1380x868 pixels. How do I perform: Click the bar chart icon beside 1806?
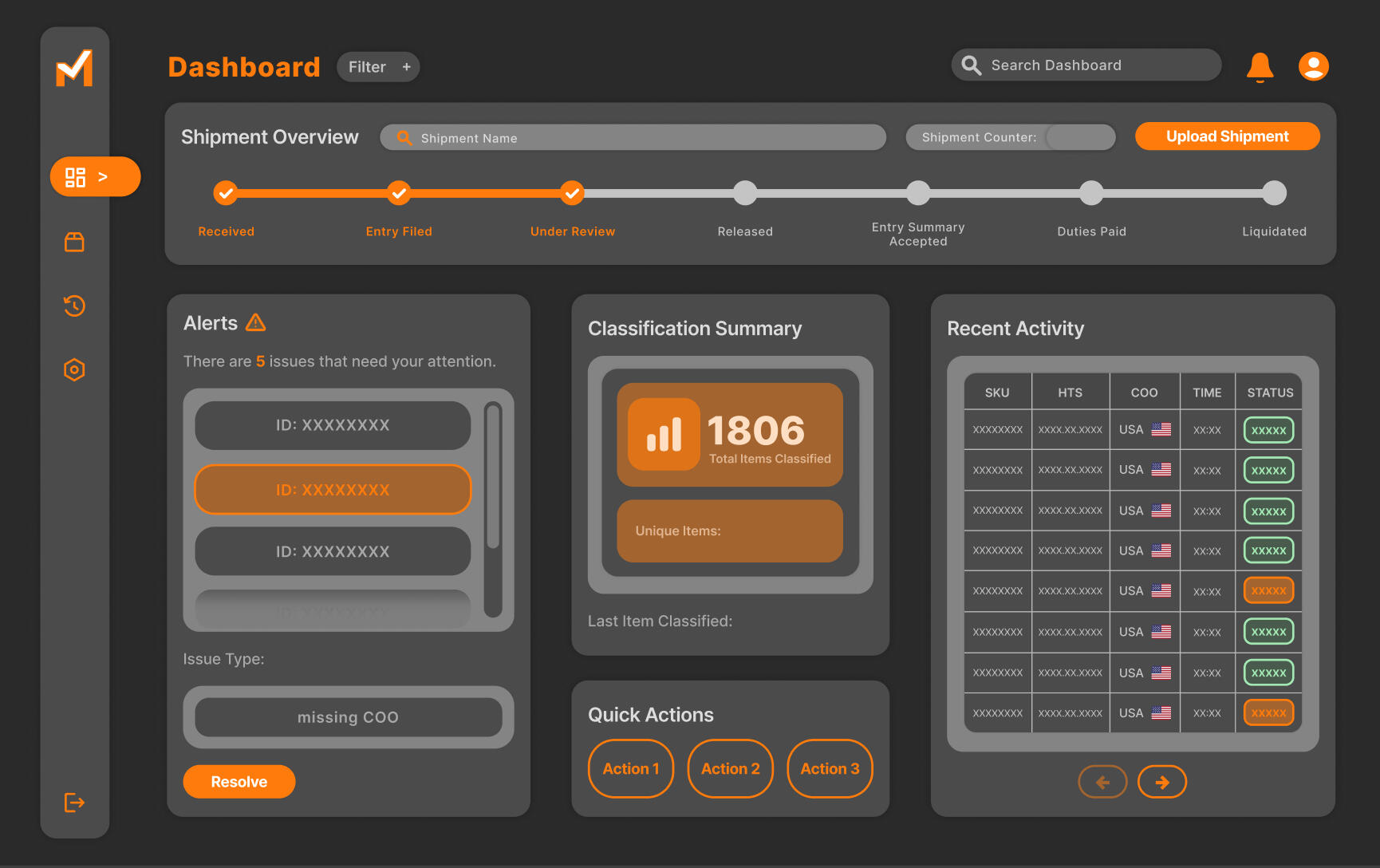[664, 434]
